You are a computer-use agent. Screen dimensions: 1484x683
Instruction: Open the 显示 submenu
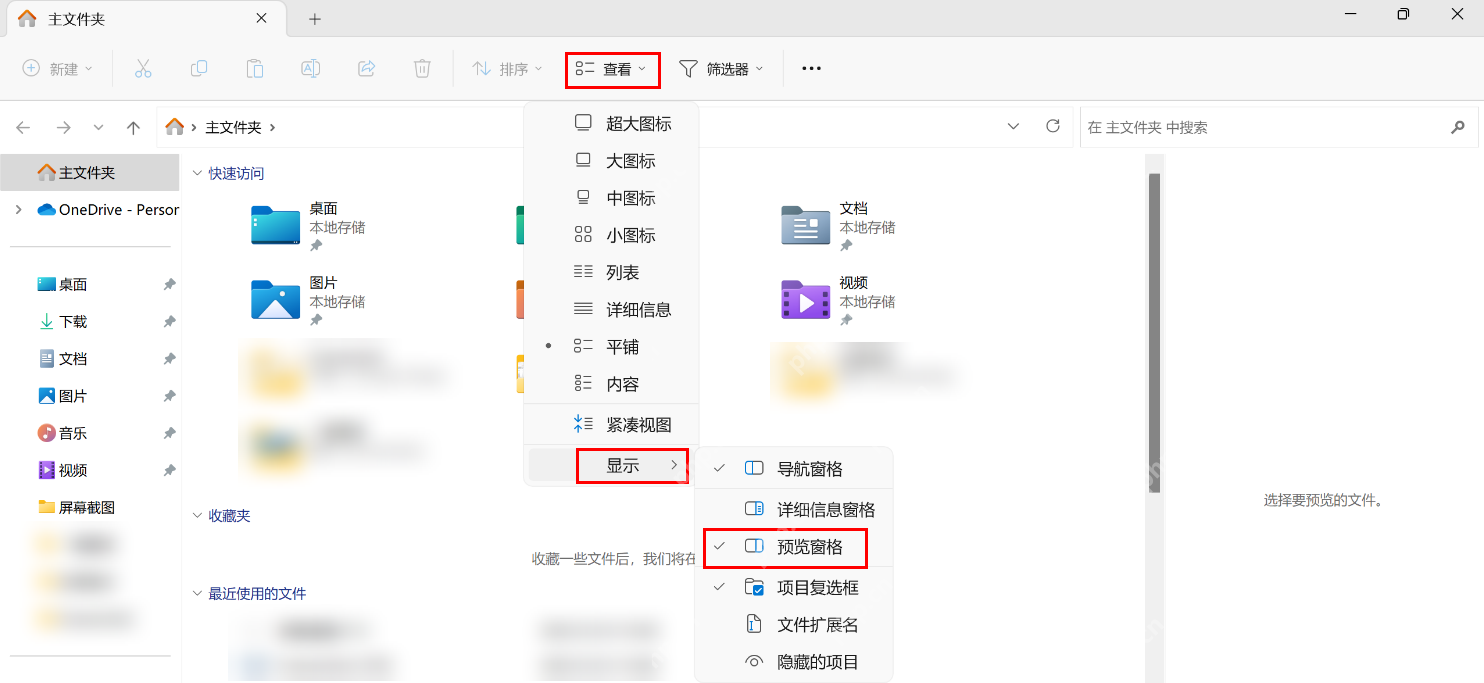tap(610, 465)
